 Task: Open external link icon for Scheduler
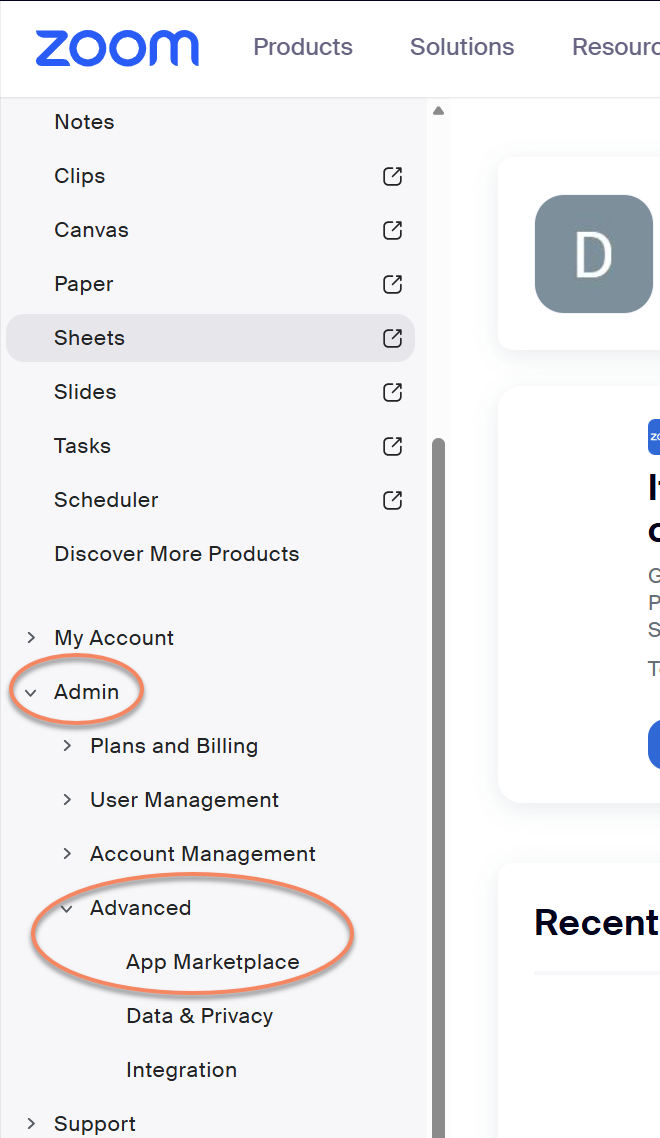392,500
